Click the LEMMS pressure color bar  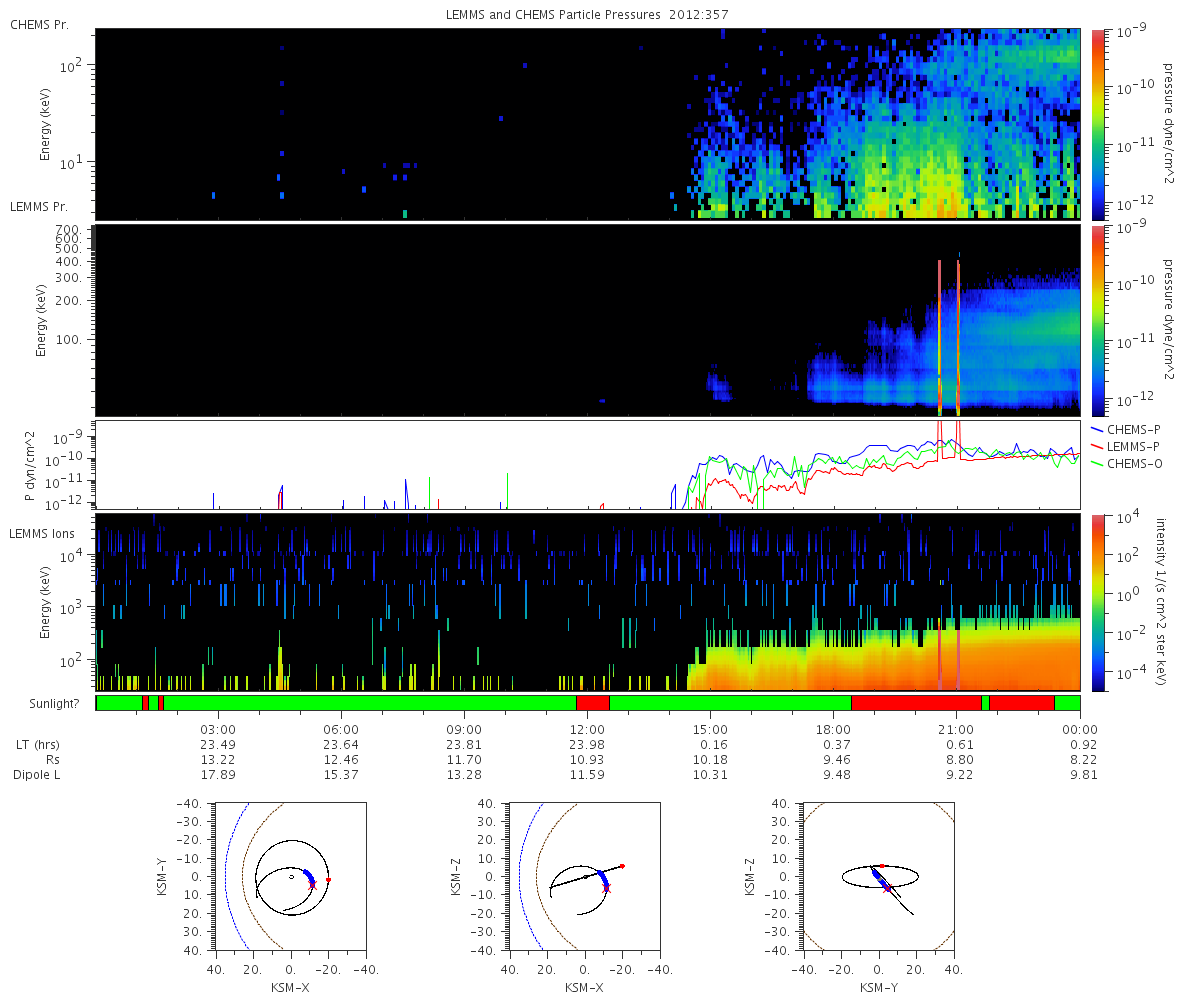tap(1098, 320)
